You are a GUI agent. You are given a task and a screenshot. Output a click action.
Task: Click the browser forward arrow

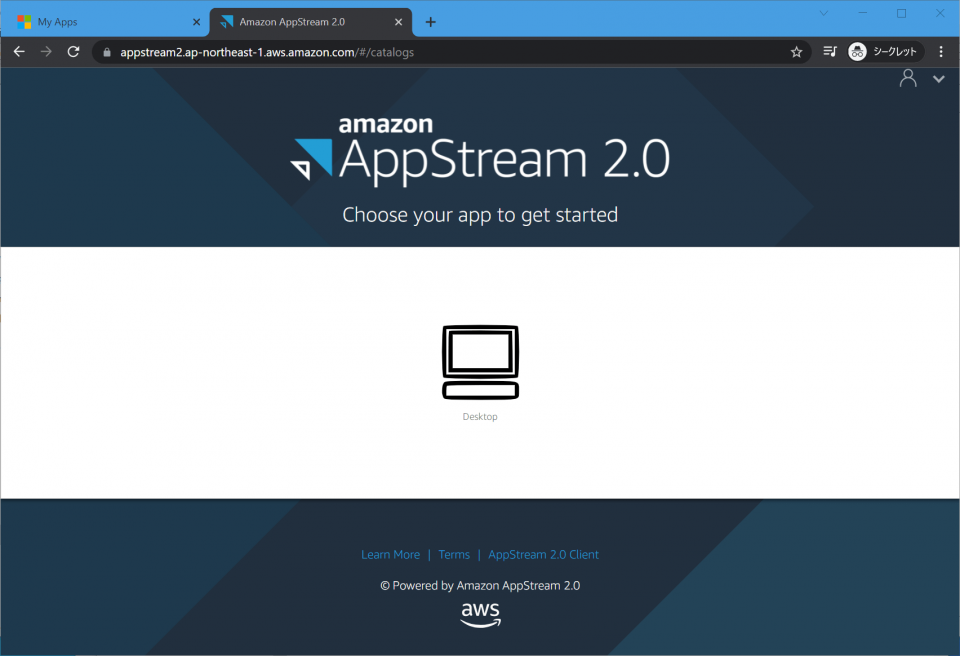click(x=46, y=52)
